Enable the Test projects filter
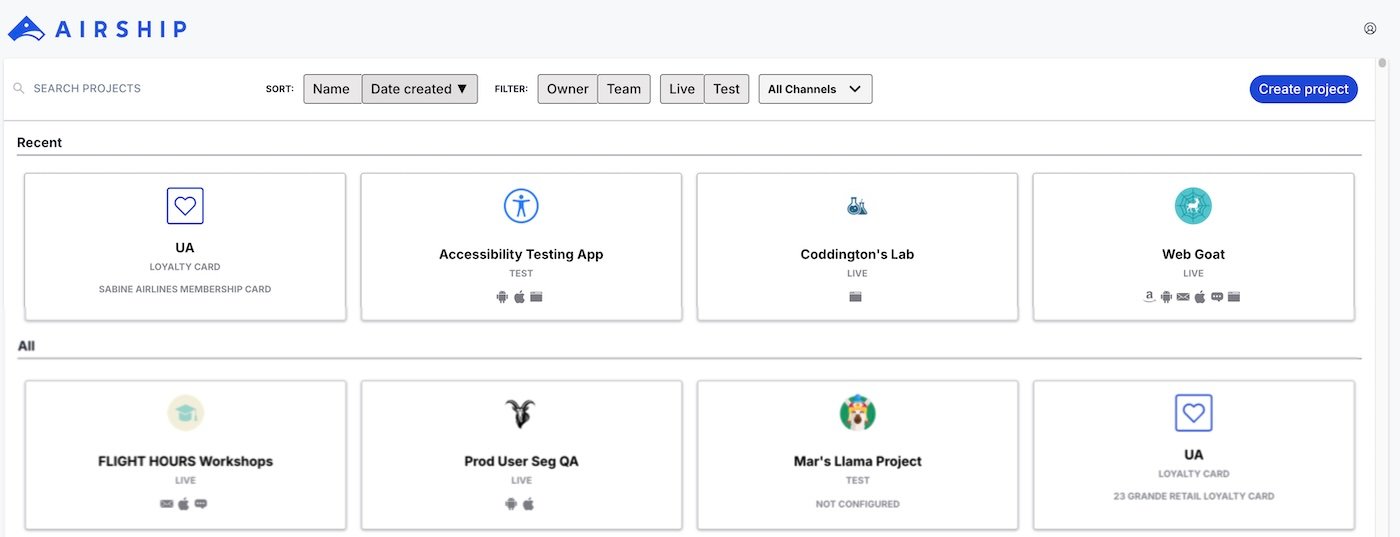 tap(727, 89)
